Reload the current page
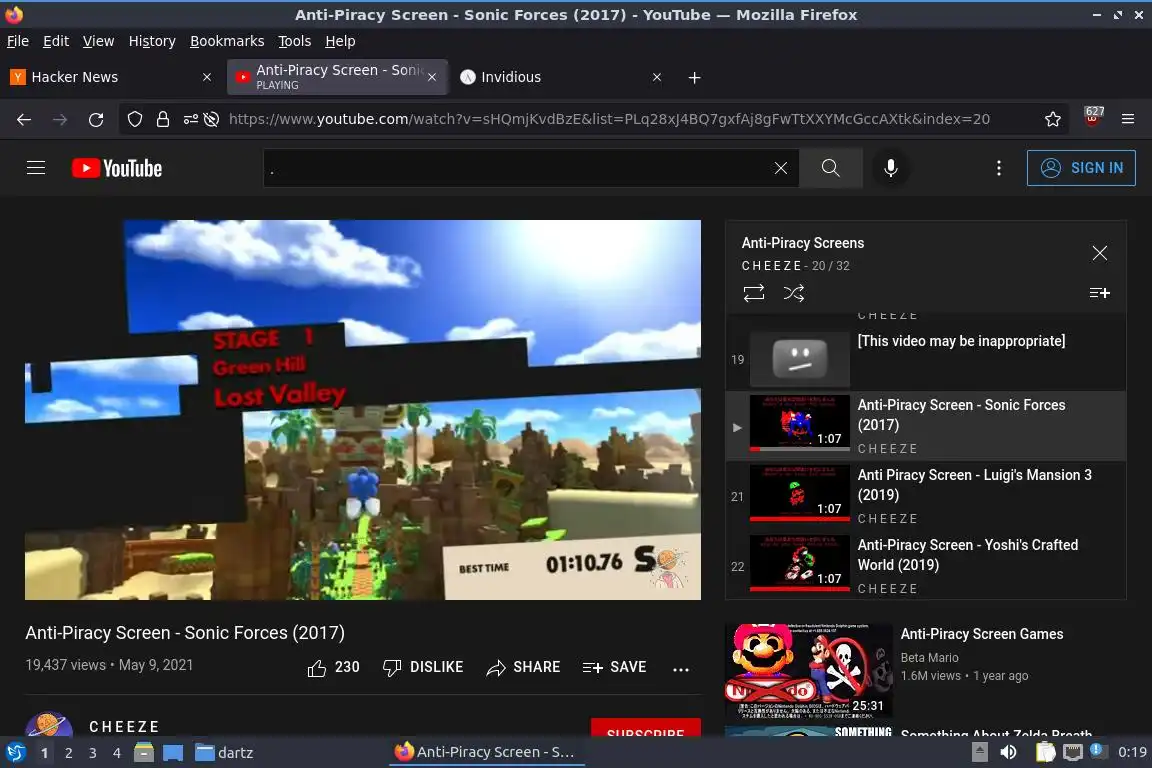 tap(96, 119)
